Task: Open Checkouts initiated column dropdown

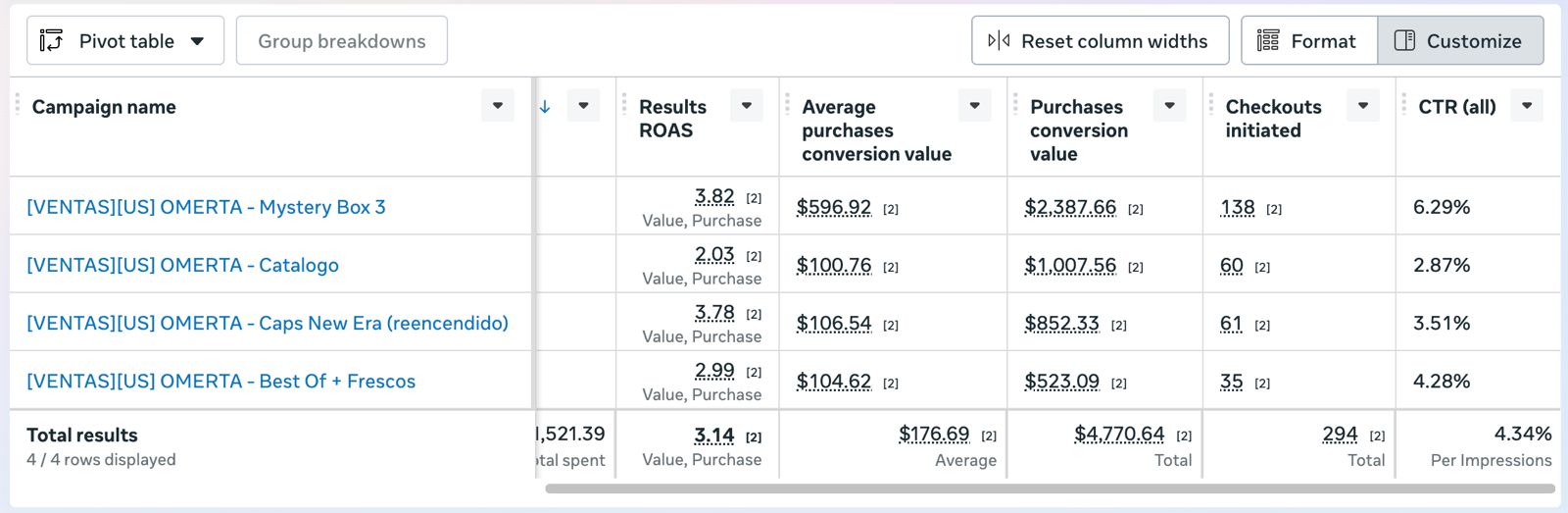Action: (1363, 106)
